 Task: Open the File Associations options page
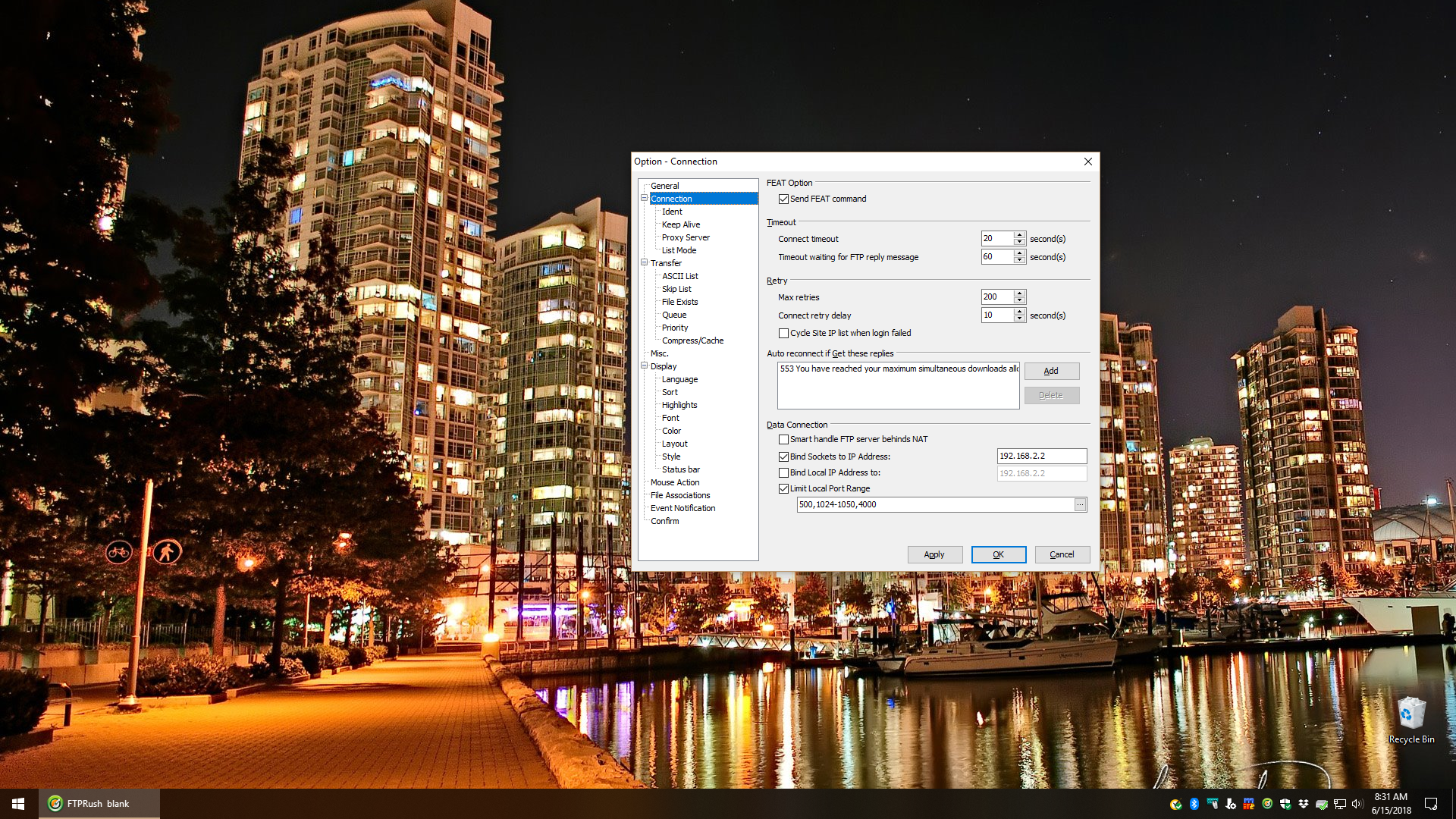coord(680,495)
